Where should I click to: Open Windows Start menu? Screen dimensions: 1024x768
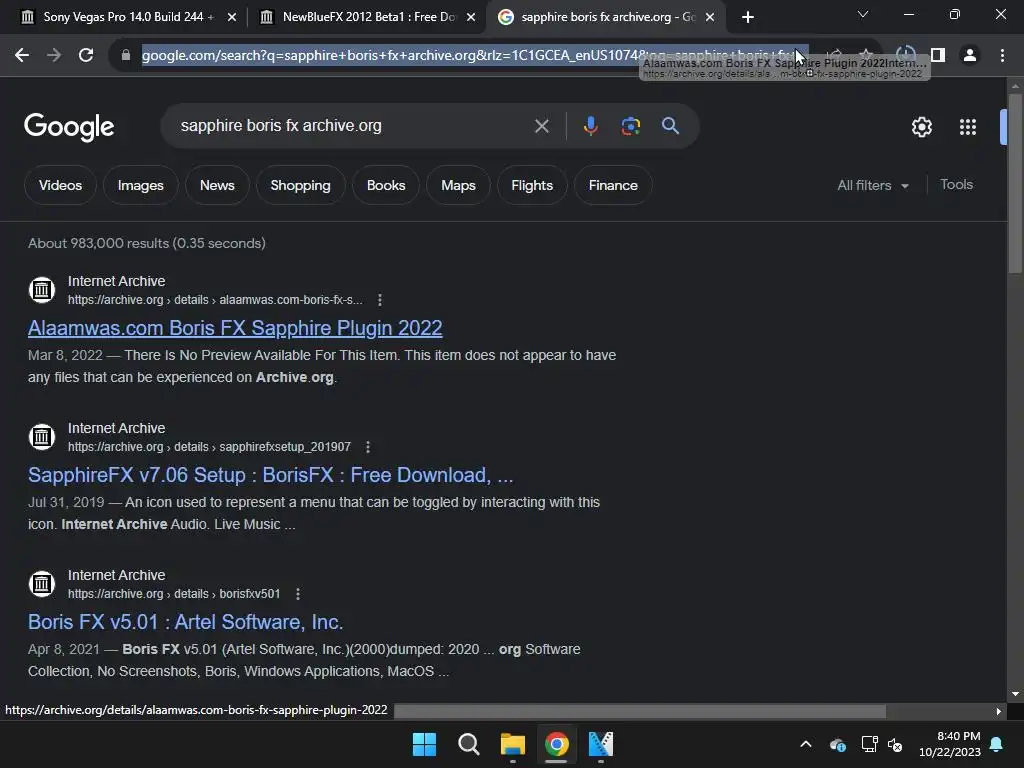click(424, 744)
